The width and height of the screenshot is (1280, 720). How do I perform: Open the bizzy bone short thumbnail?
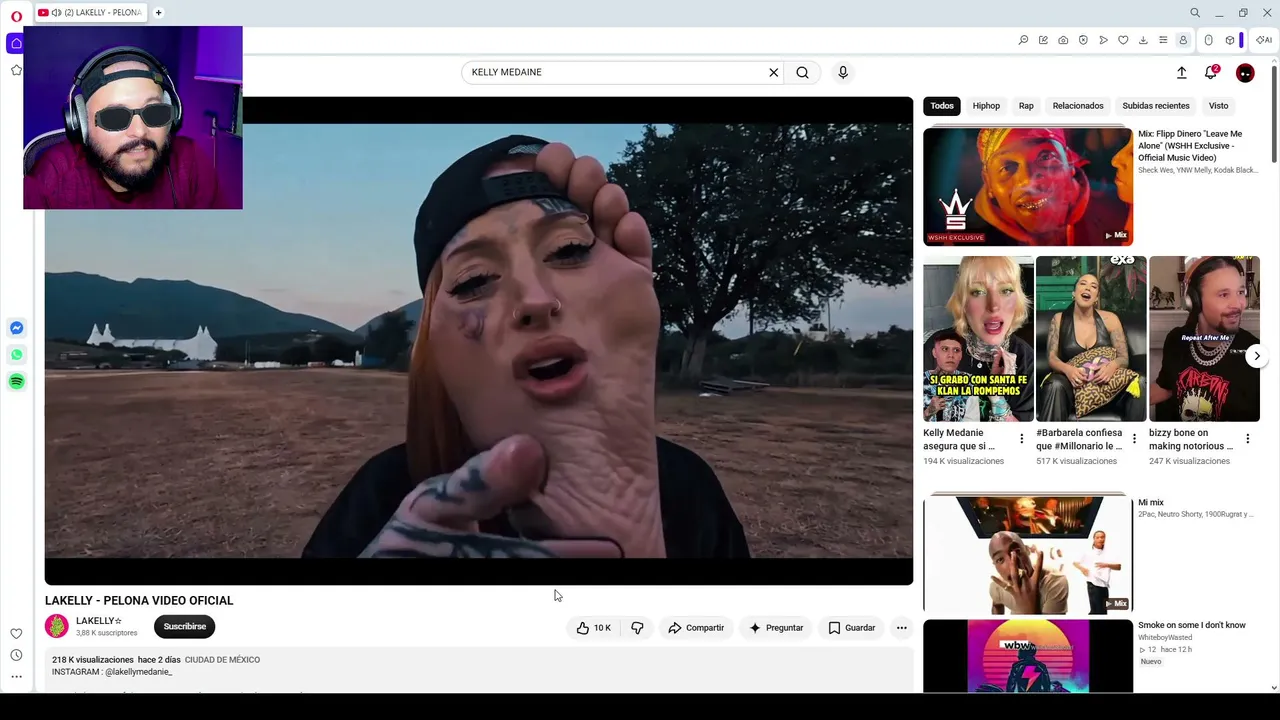pyautogui.click(x=1204, y=339)
